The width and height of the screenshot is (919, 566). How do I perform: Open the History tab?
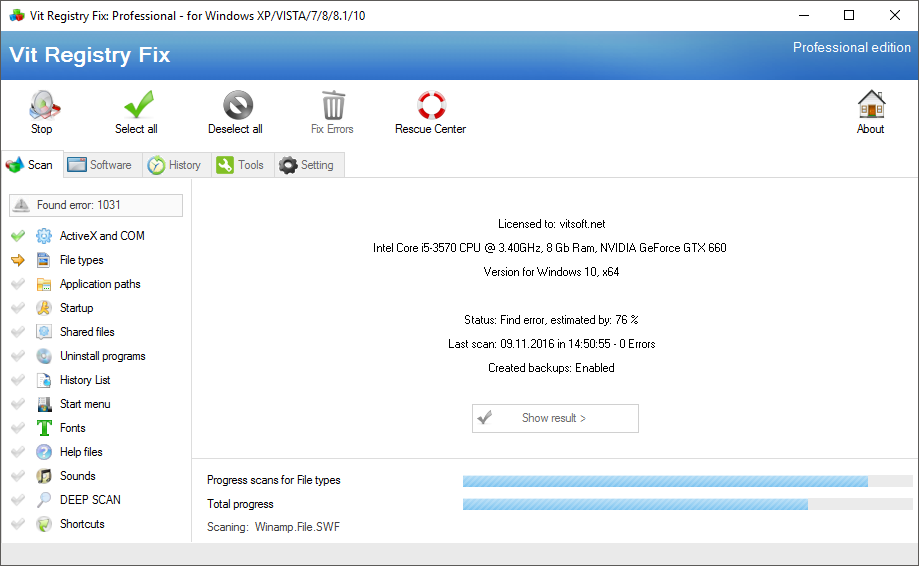coord(174,165)
